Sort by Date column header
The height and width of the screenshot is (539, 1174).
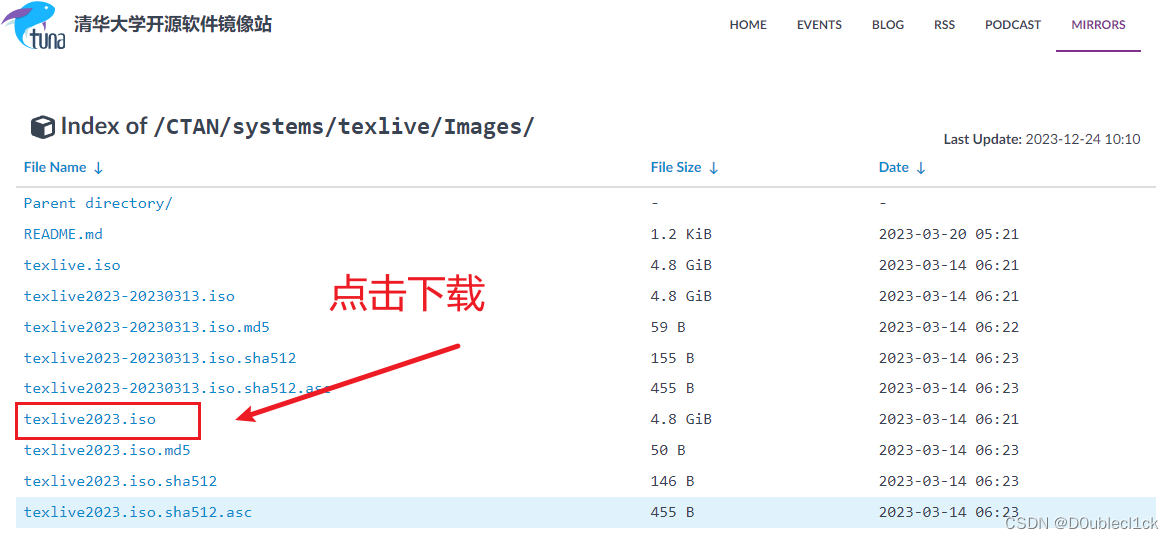[x=902, y=168]
